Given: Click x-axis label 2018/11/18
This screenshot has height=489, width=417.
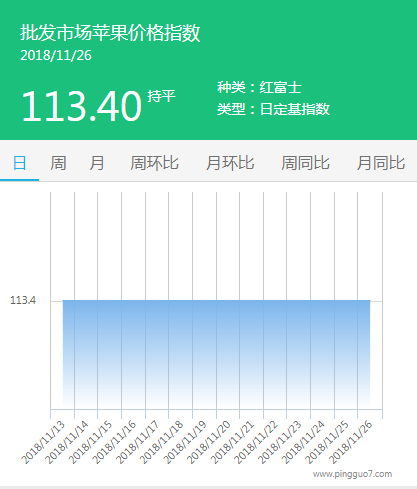Looking at the screenshot, I should (161, 442).
